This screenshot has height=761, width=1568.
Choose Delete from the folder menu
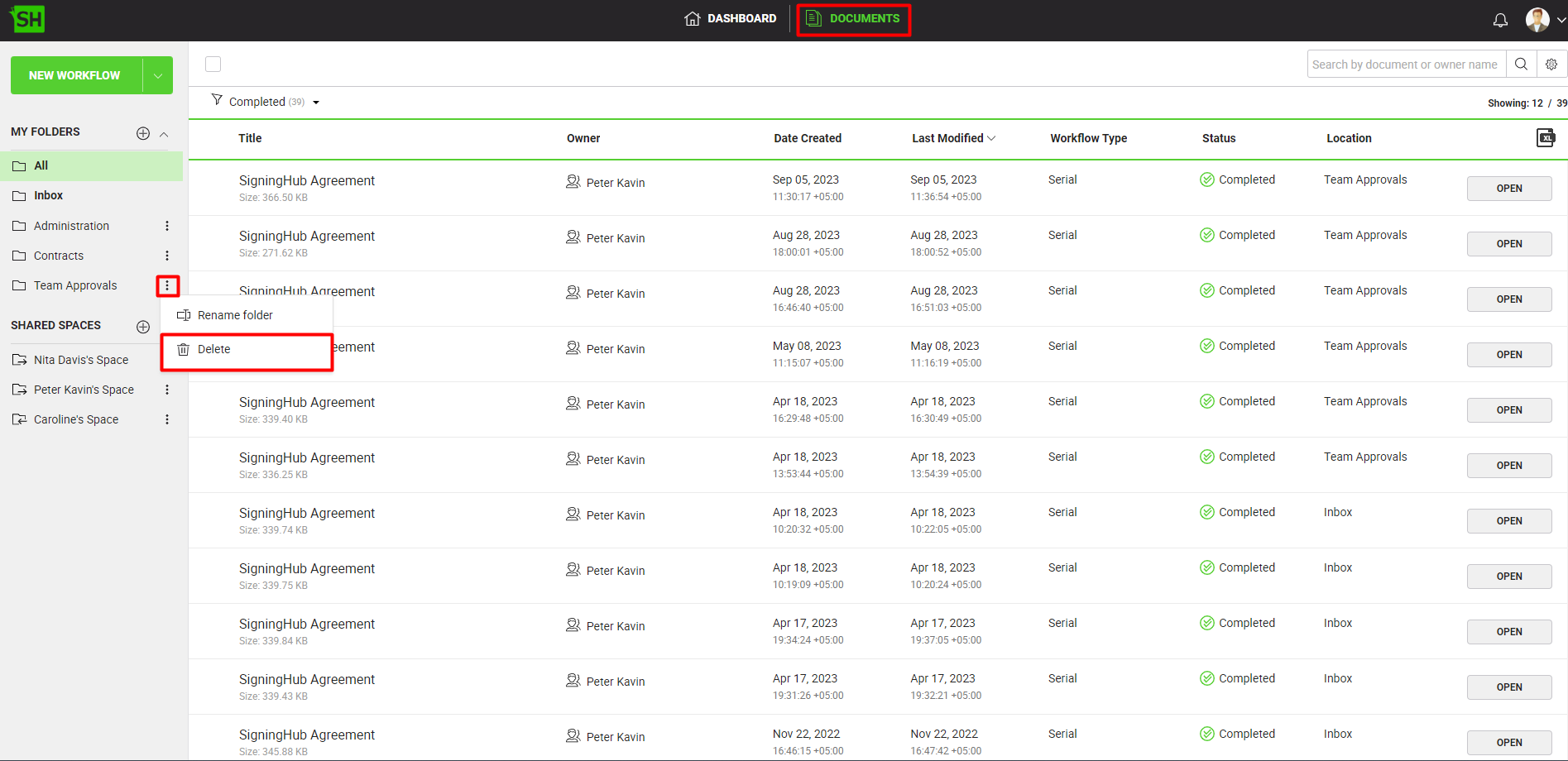tap(214, 350)
